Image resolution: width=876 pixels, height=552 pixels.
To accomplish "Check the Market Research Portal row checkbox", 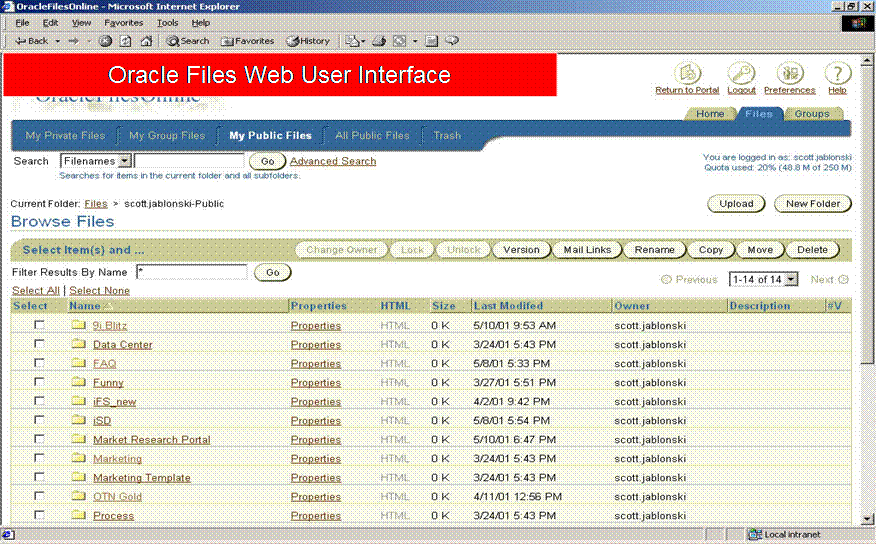I will 39,439.
